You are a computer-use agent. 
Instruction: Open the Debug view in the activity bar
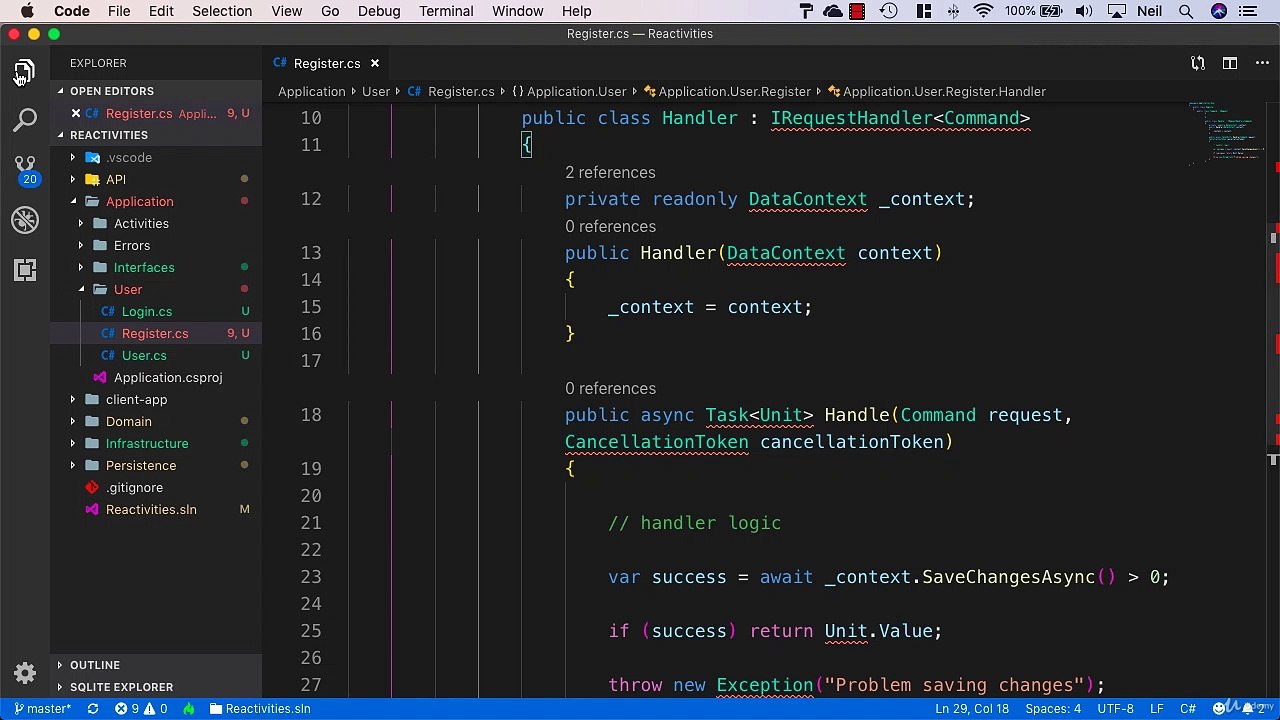point(25,220)
